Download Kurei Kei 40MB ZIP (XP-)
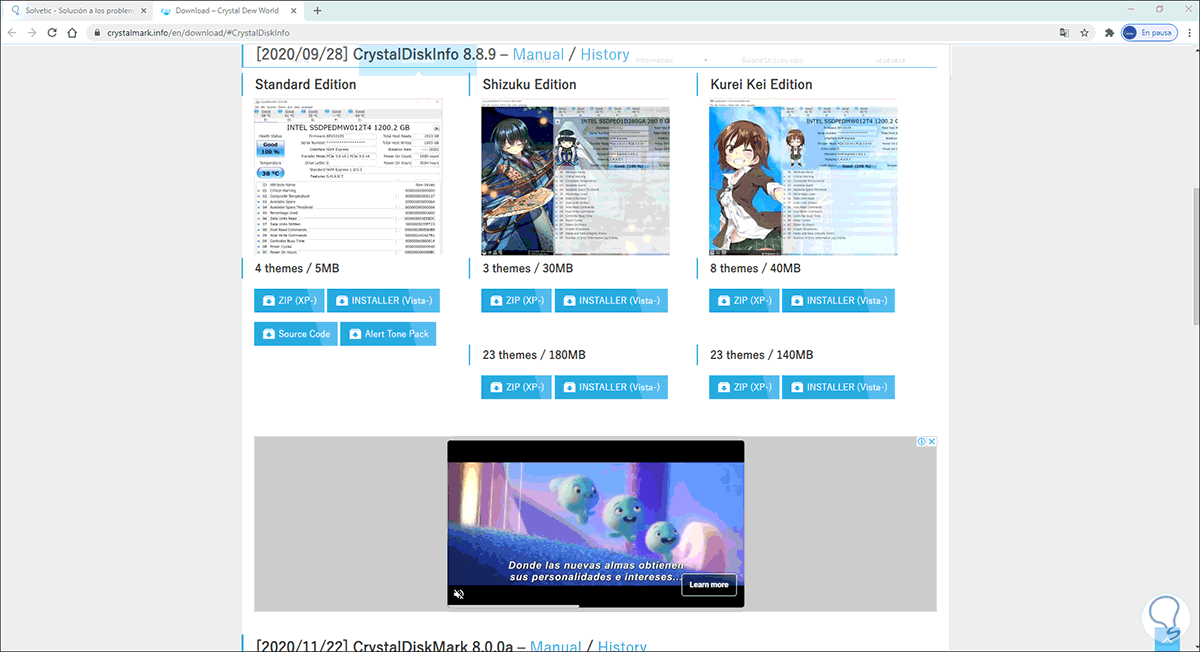 [743, 301]
